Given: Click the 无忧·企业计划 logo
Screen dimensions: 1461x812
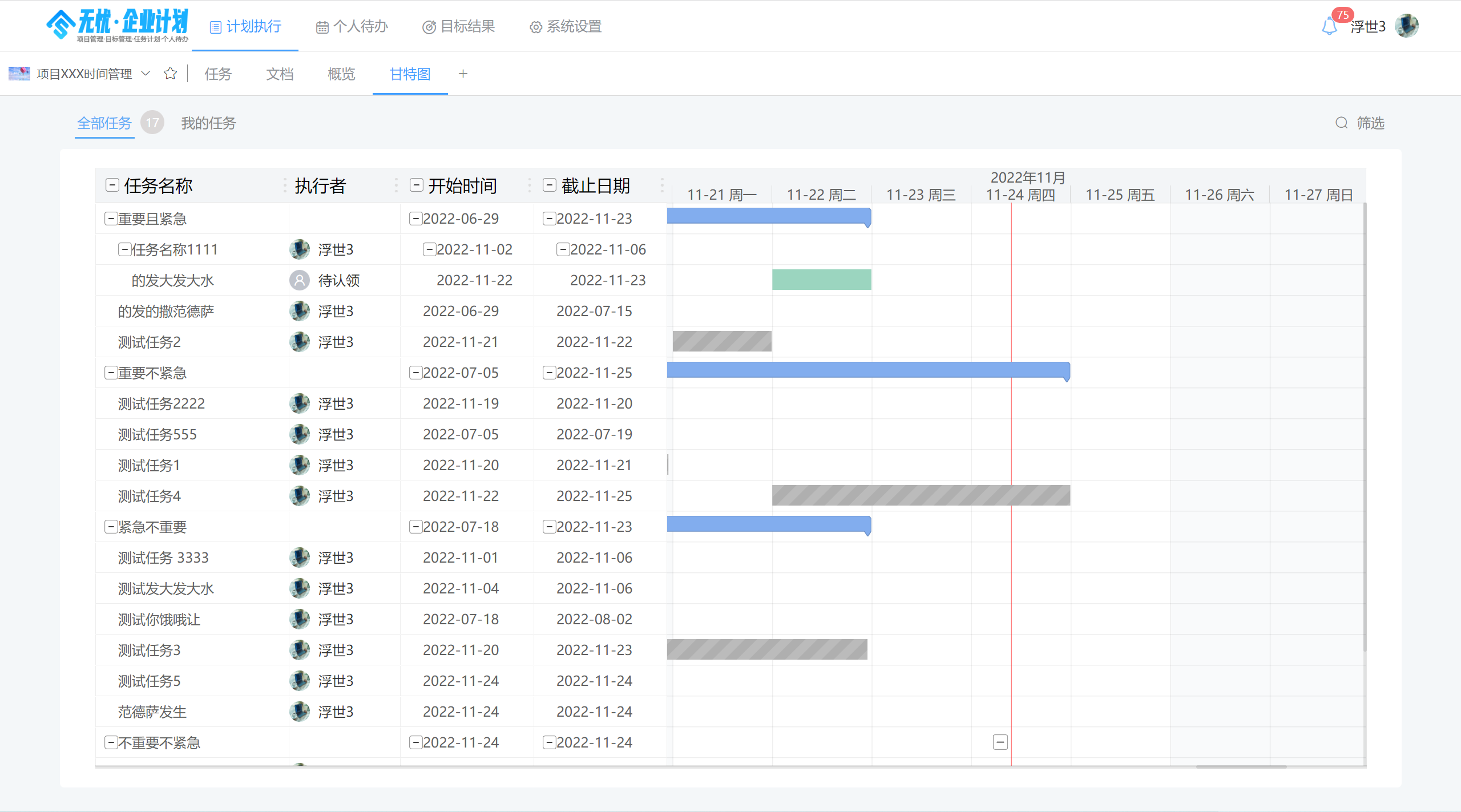Looking at the screenshot, I should point(118,25).
